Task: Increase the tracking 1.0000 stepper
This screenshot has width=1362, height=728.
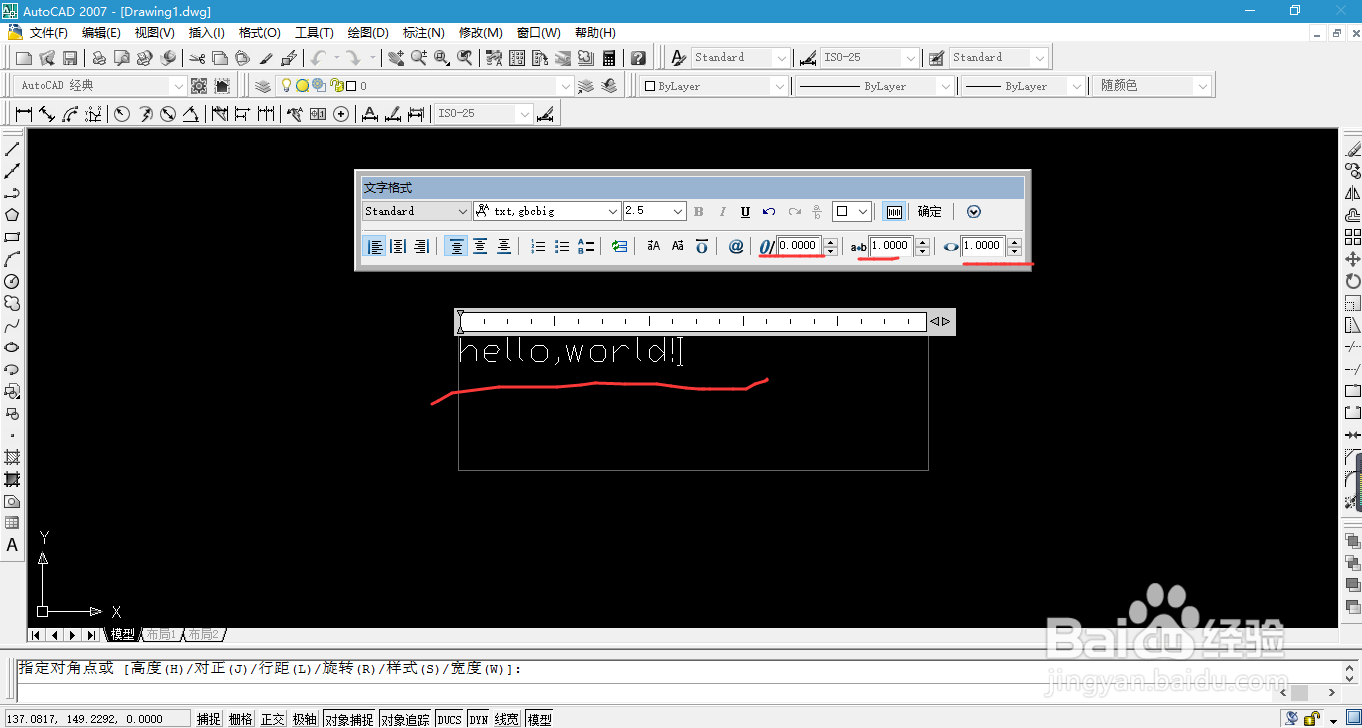Action: [922, 242]
